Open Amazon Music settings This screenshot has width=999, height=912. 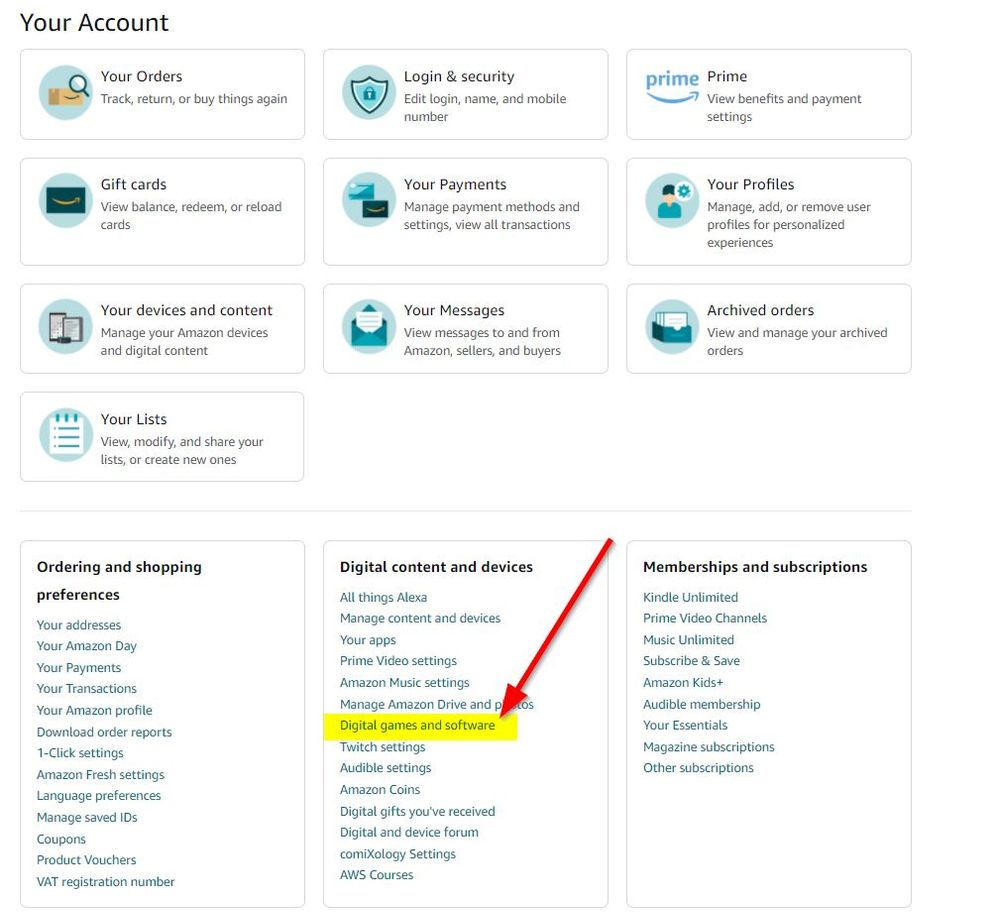[405, 683]
